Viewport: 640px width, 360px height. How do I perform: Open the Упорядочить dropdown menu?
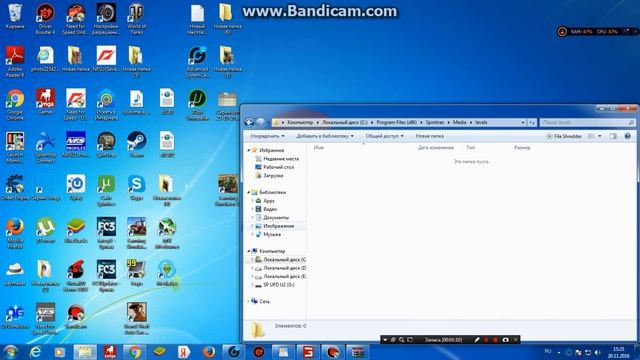click(x=267, y=136)
